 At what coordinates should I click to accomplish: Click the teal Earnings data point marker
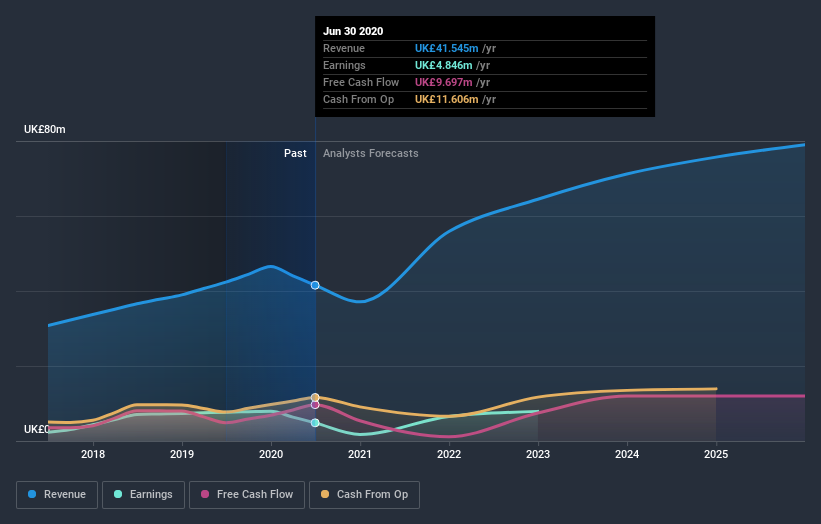pyautogui.click(x=315, y=423)
